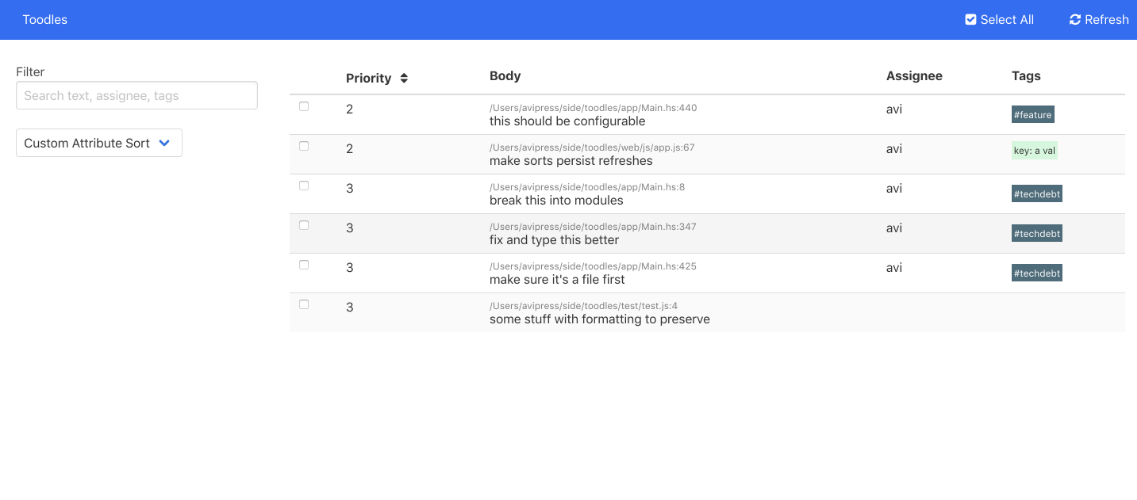Click the Tags column header
The height and width of the screenshot is (500, 1137).
[x=1026, y=76]
